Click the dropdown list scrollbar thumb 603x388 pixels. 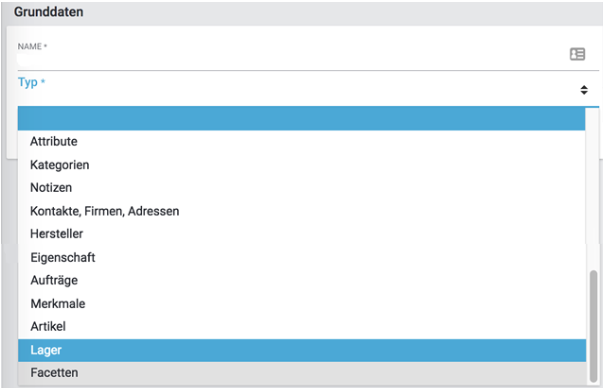593,326
